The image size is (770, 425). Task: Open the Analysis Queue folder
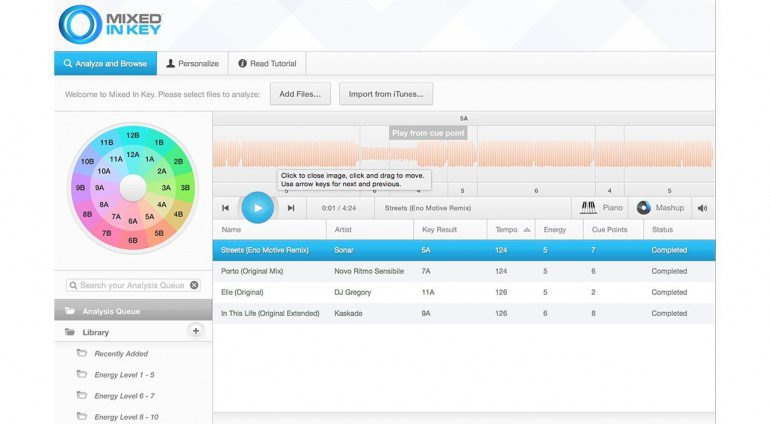click(x=110, y=311)
